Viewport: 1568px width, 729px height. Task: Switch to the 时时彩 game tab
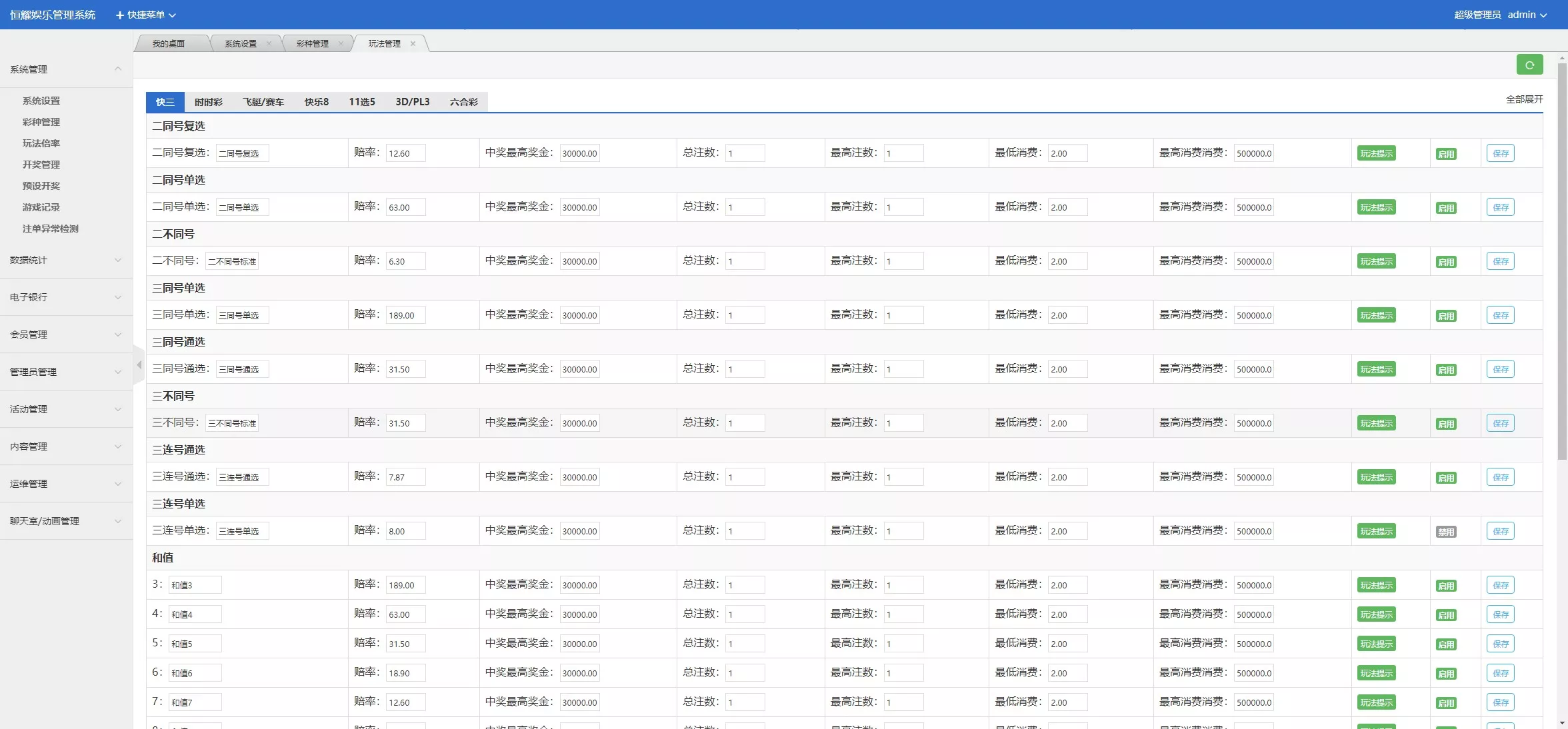tap(208, 102)
